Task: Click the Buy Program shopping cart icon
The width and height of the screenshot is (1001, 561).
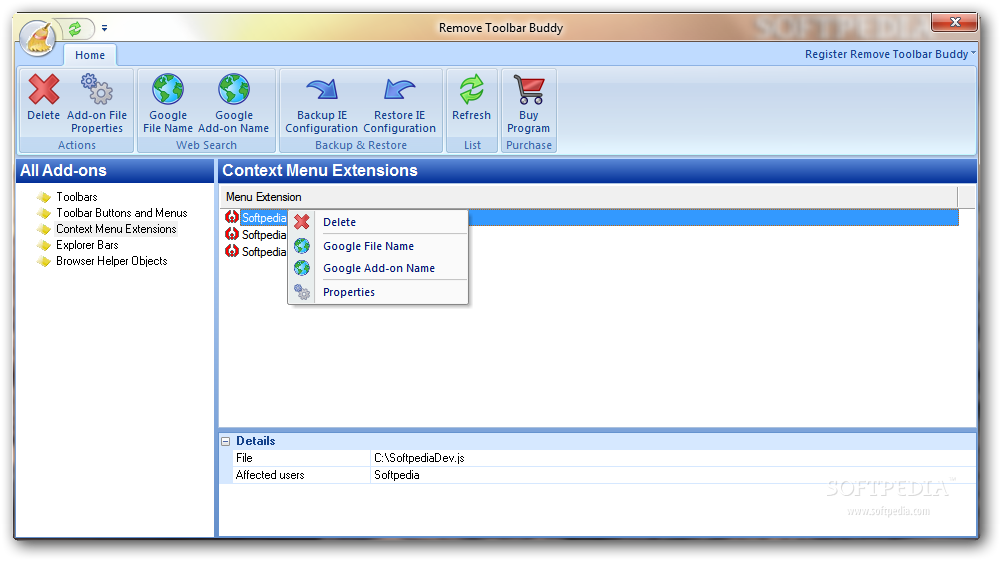Action: 529,89
